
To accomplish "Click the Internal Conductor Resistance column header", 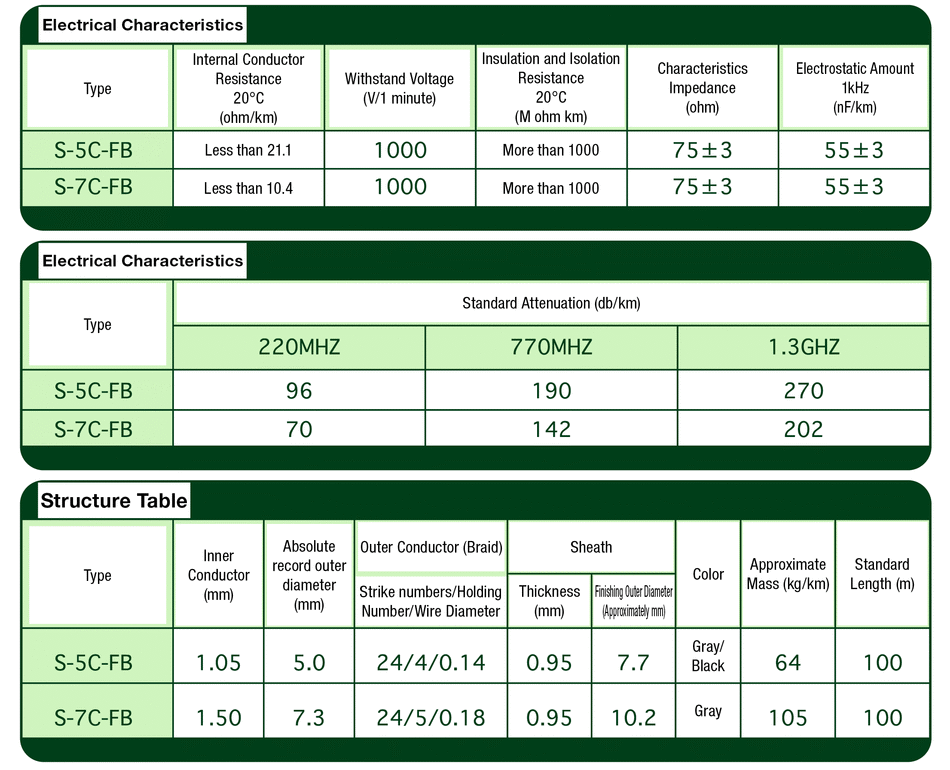I will click(248, 87).
